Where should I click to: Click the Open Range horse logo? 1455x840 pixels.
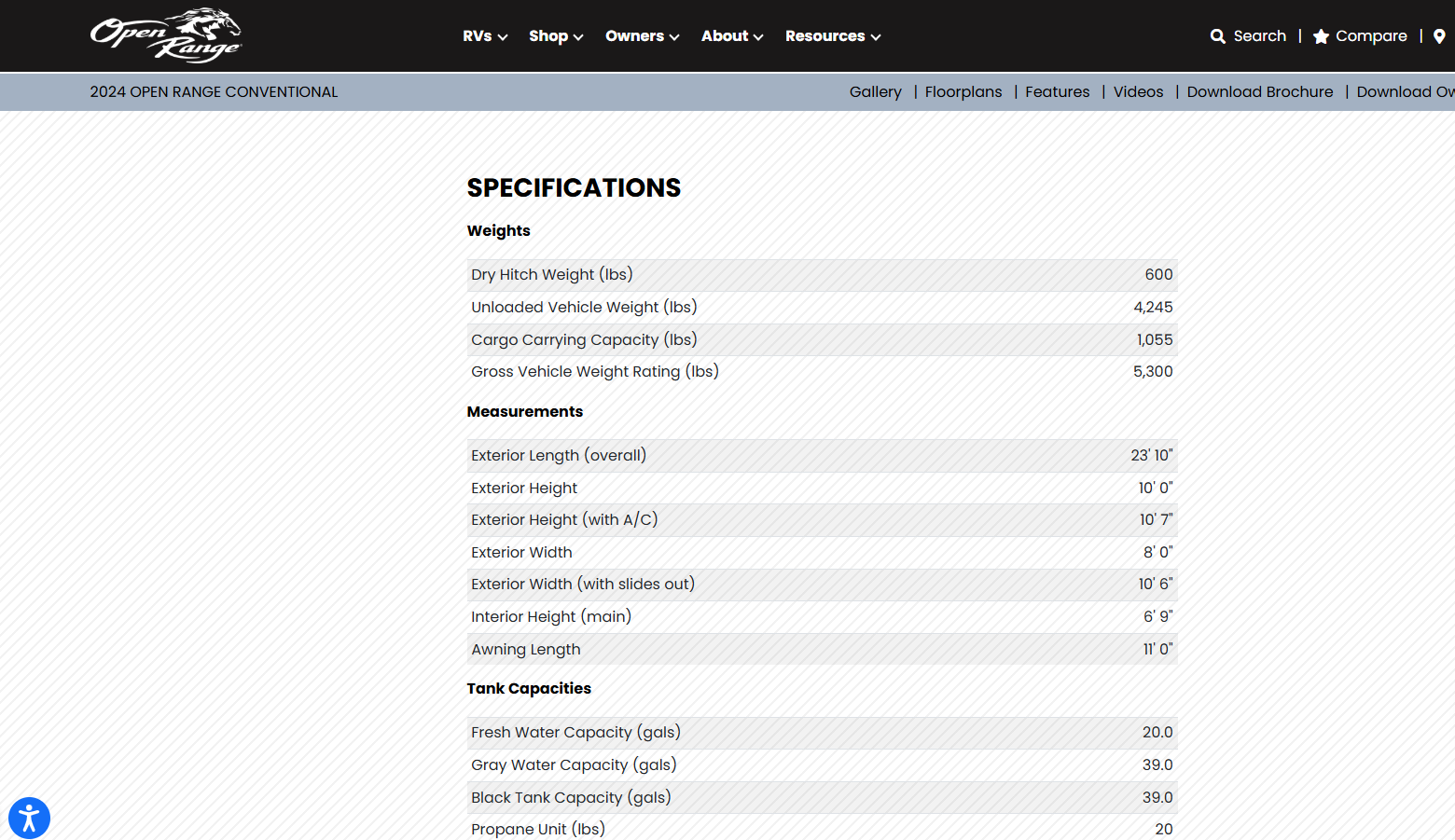(x=166, y=35)
